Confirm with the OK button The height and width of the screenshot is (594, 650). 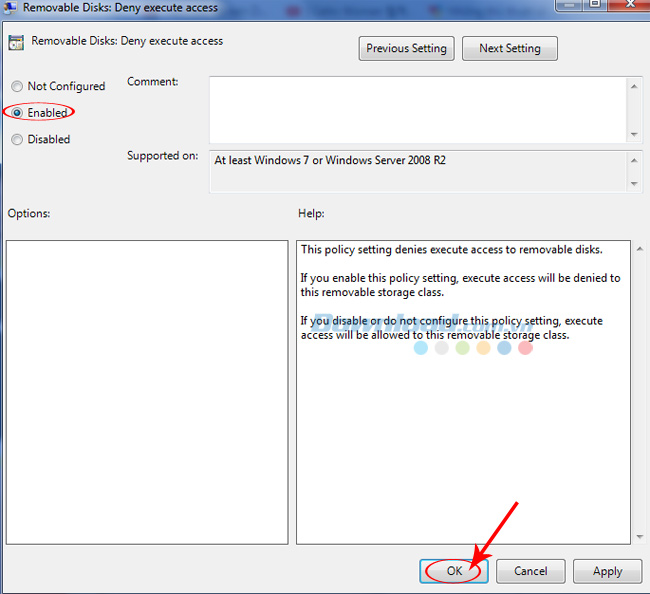[x=454, y=571]
